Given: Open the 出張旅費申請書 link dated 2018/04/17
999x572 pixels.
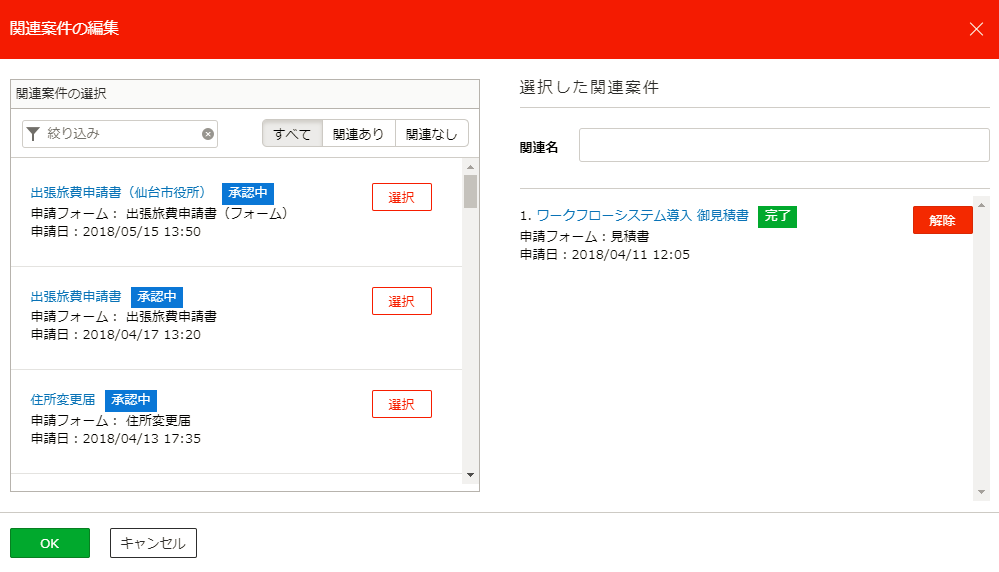Looking at the screenshot, I should [x=76, y=296].
